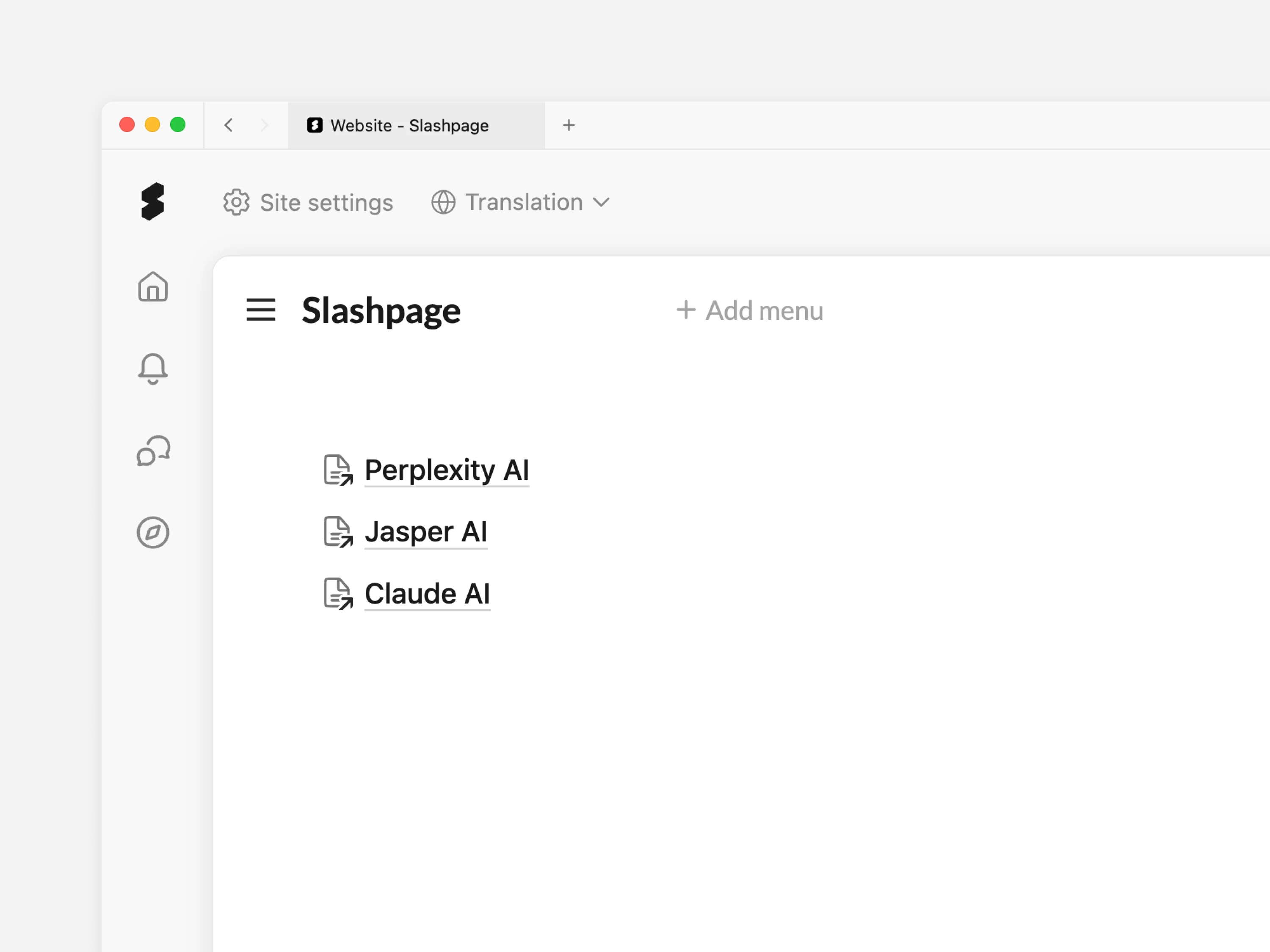Screen dimensions: 1270x952
Task: Click the Translation label
Action: pyautogui.click(x=524, y=202)
